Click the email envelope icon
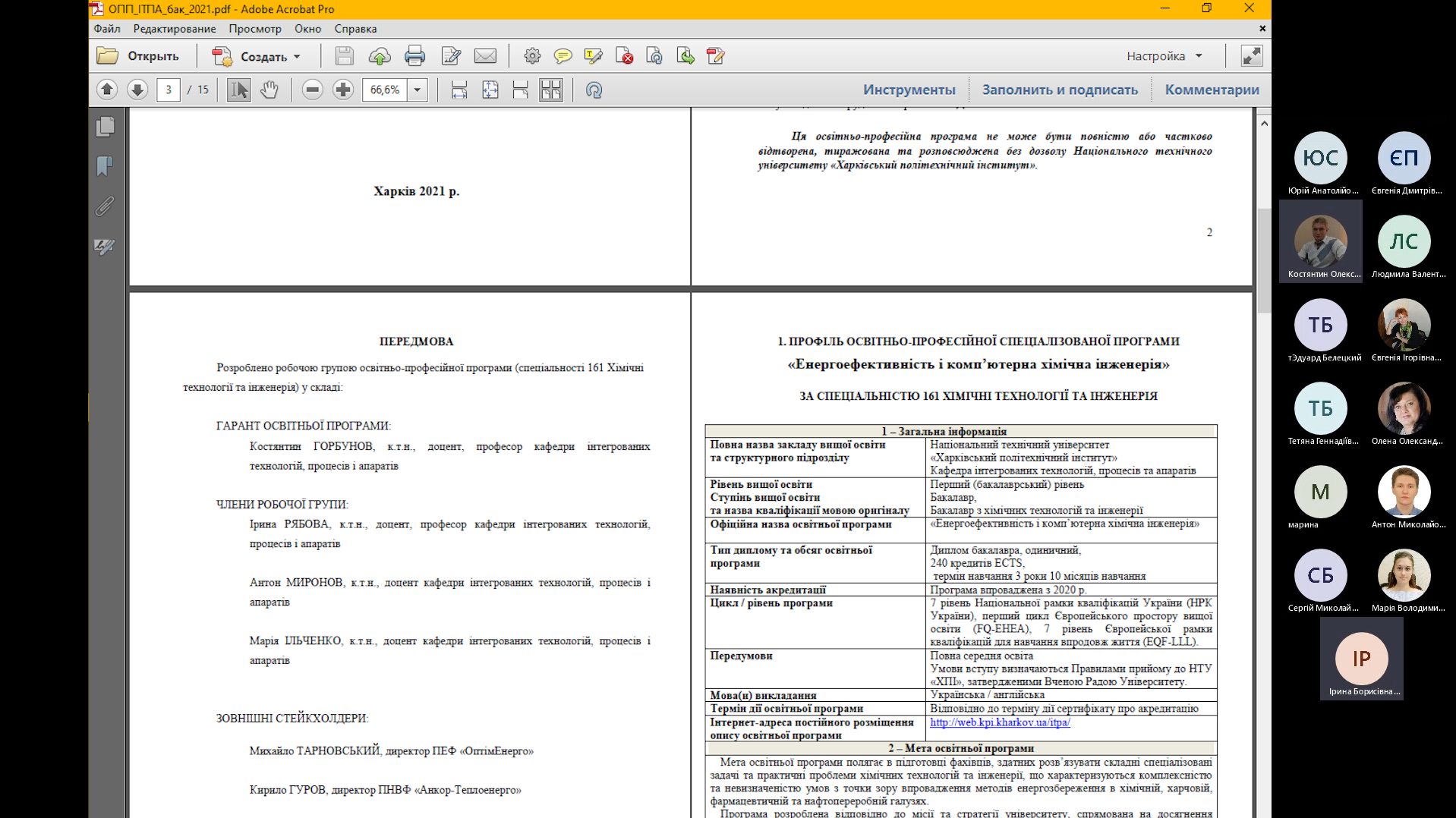The height and width of the screenshot is (818, 1456). click(x=485, y=56)
